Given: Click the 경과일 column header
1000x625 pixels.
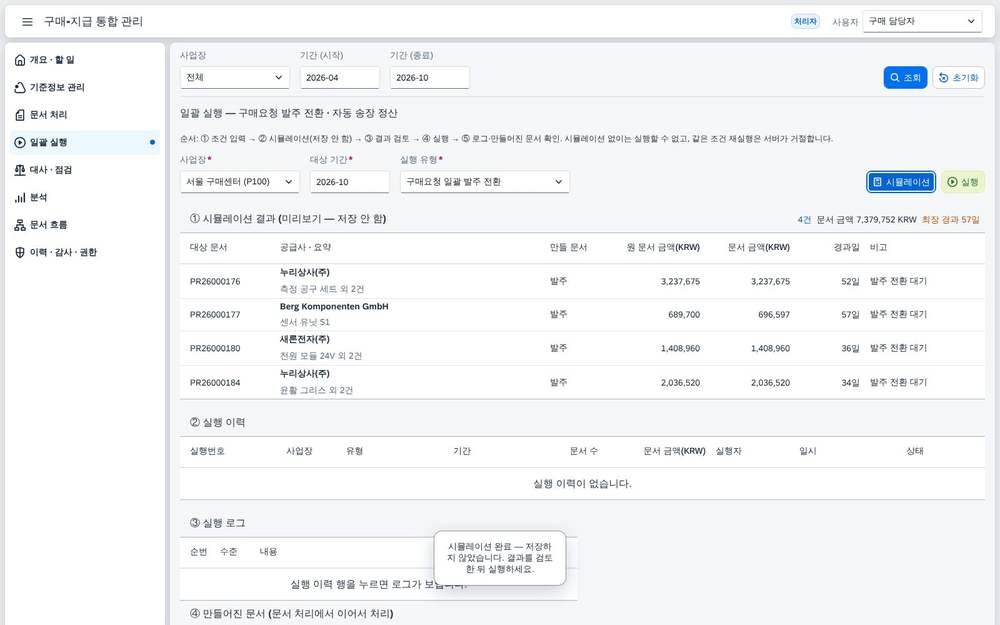Looking at the screenshot, I should [x=846, y=247].
